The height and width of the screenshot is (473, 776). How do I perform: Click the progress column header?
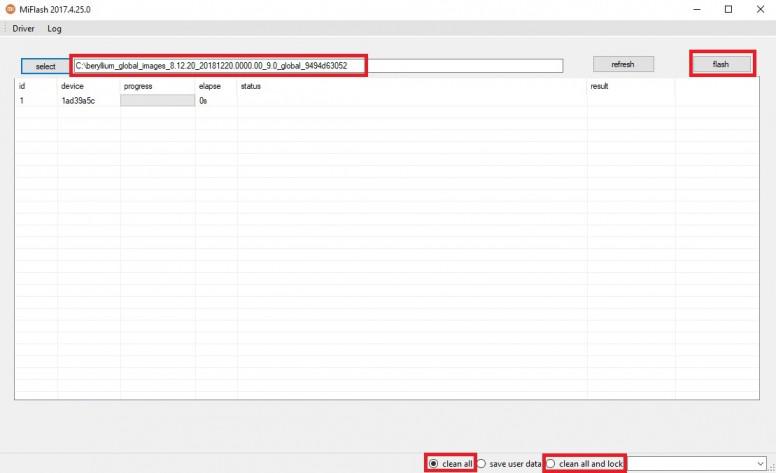(x=138, y=86)
